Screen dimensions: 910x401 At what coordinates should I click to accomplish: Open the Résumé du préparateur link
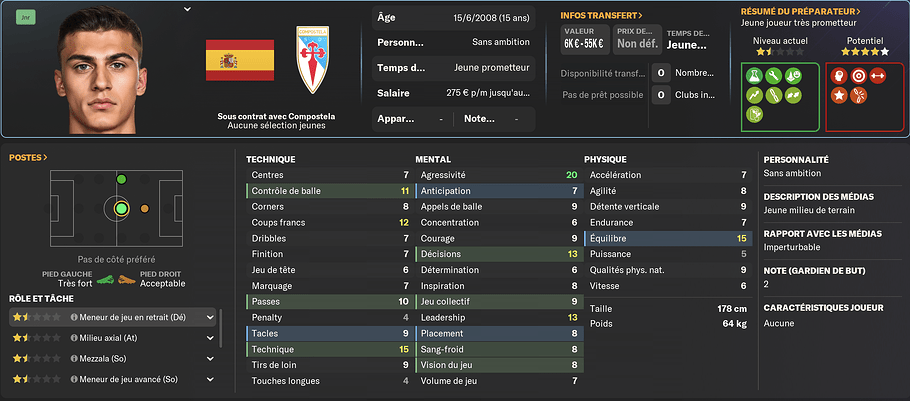[x=801, y=11]
